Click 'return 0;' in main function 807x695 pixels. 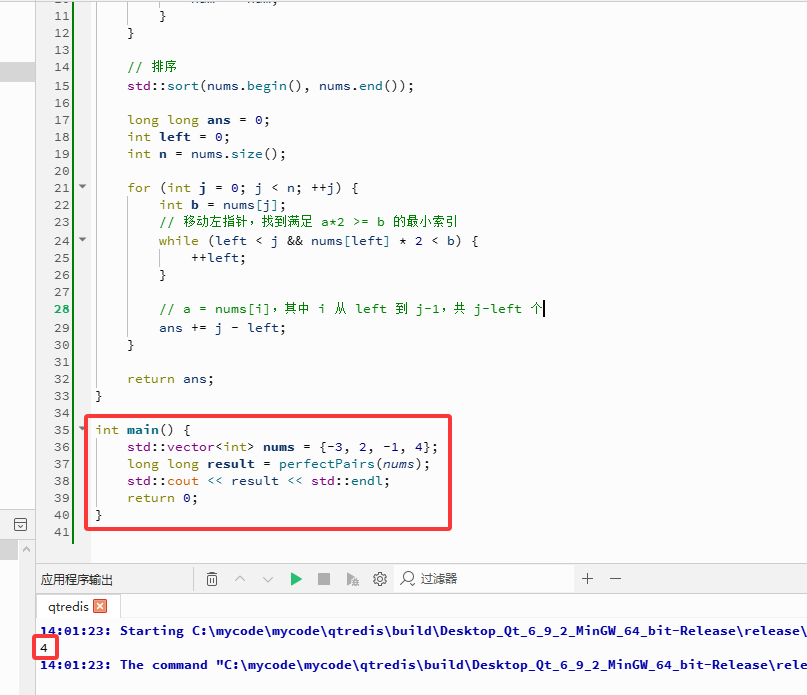point(162,498)
